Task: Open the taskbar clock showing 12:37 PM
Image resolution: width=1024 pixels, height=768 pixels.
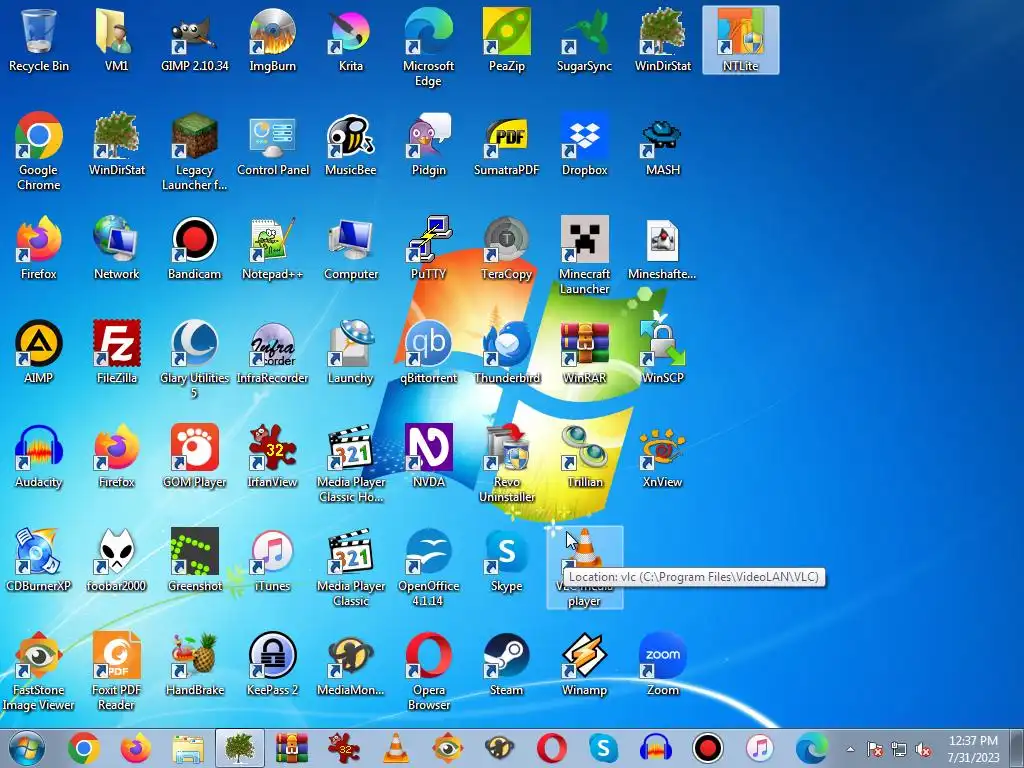Action: click(973, 749)
